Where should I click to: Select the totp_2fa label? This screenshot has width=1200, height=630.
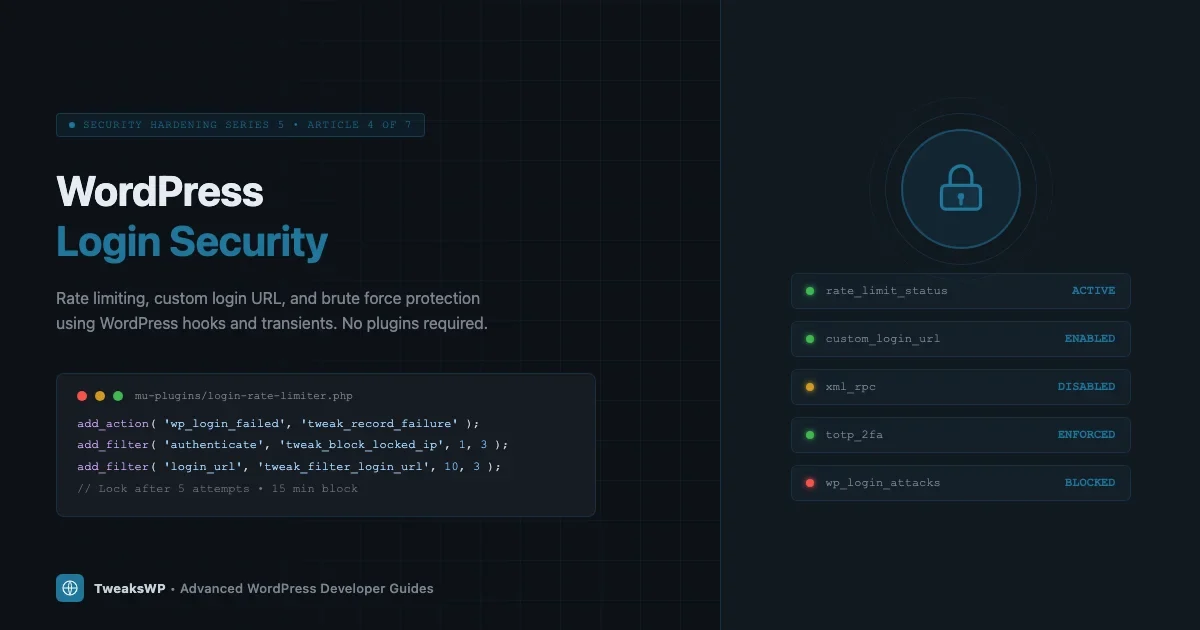(853, 435)
